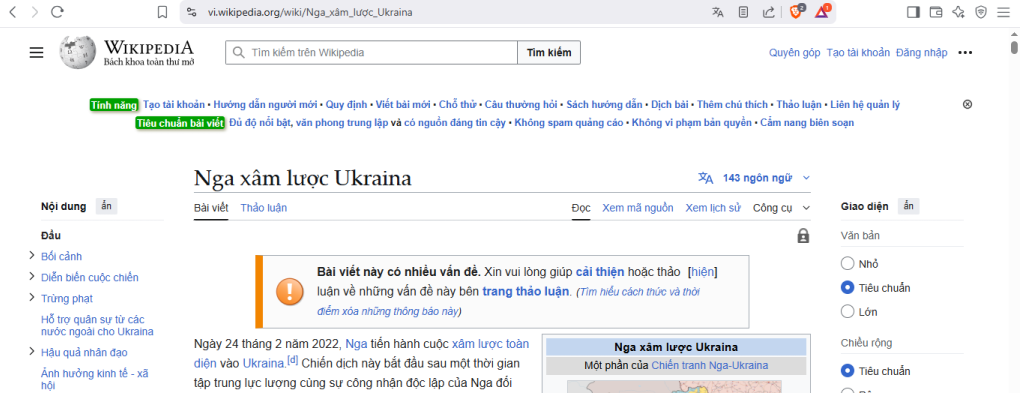Click the Tạo tài khoản header link
This screenshot has width=1020, height=393.
858,53
